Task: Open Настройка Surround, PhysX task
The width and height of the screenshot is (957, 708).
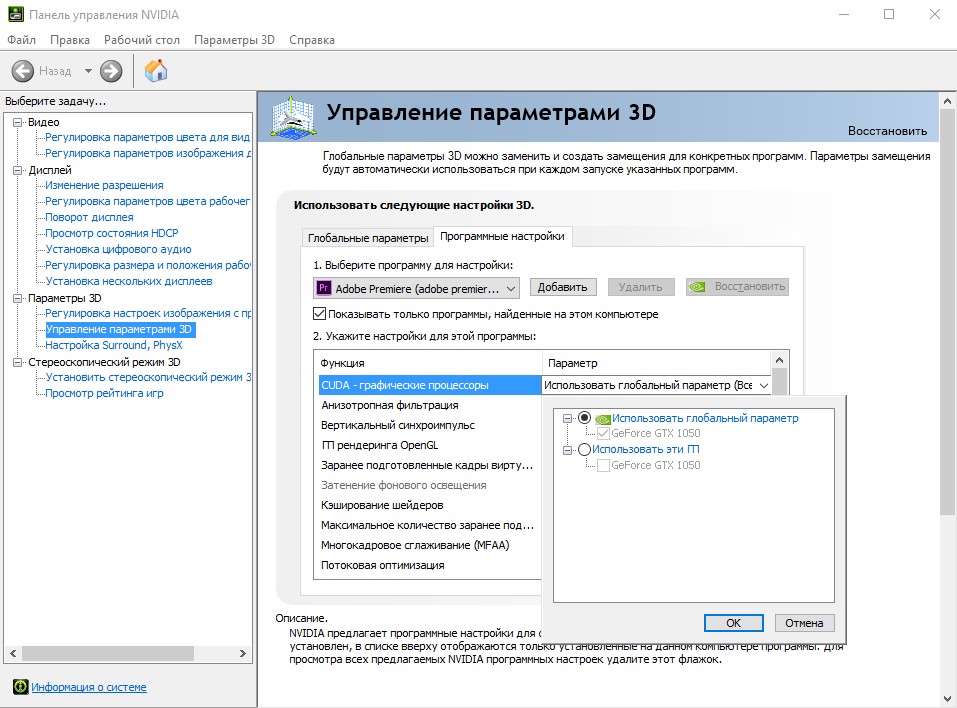Action: 114,345
